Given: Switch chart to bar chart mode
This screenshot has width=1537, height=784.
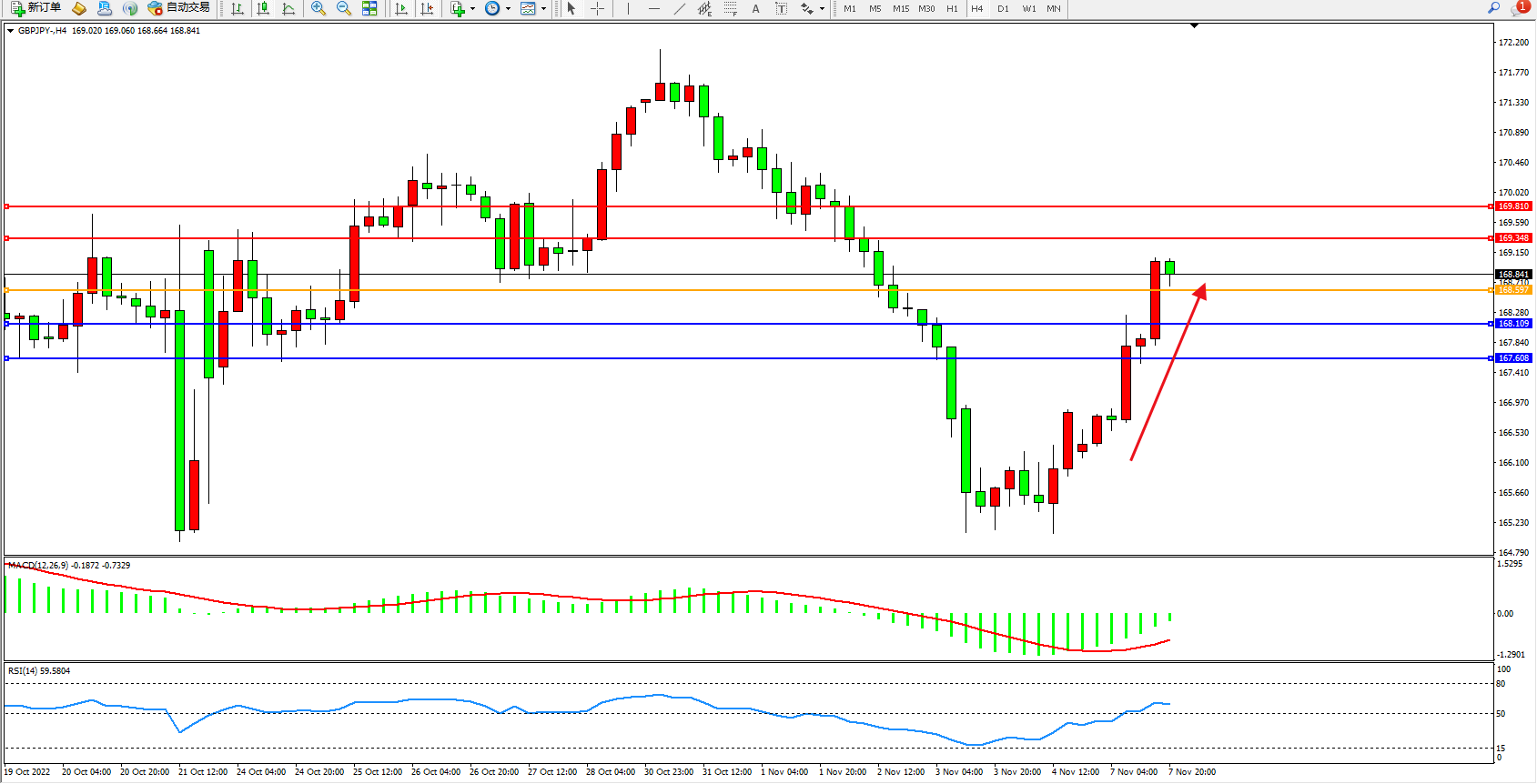Looking at the screenshot, I should [238, 8].
